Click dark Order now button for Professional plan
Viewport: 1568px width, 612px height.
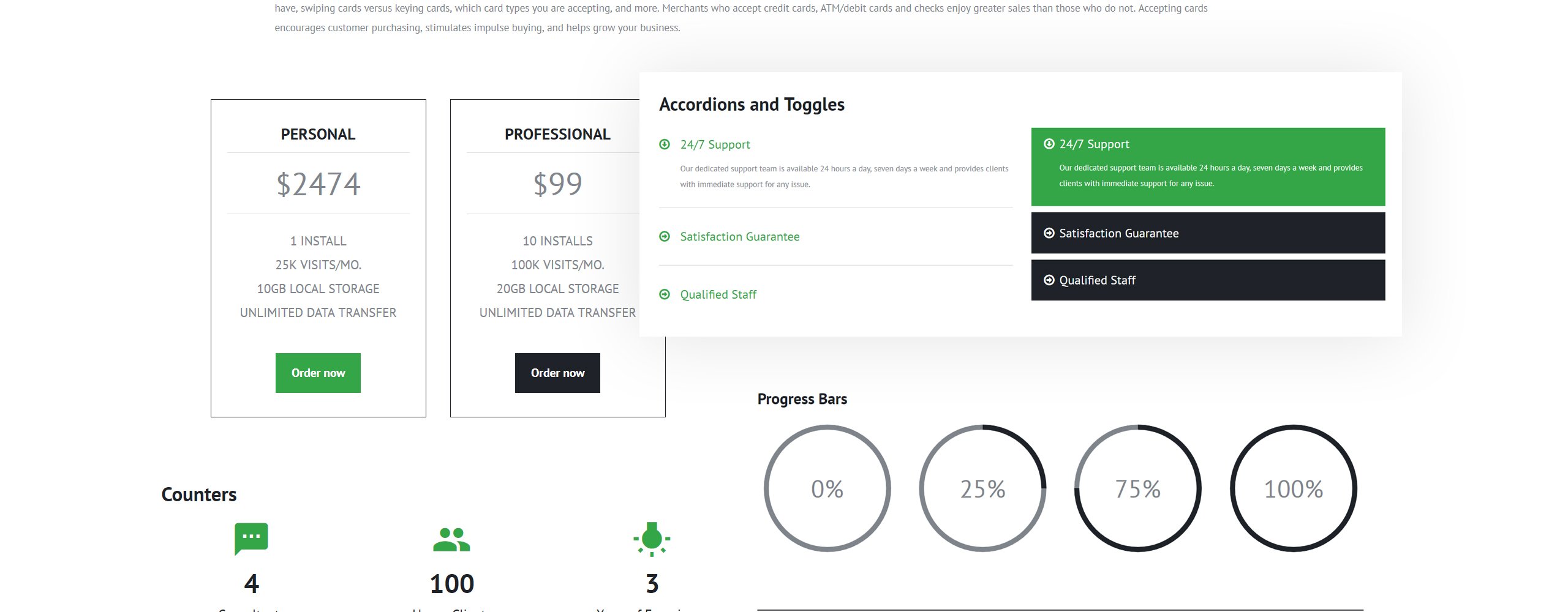[557, 373]
